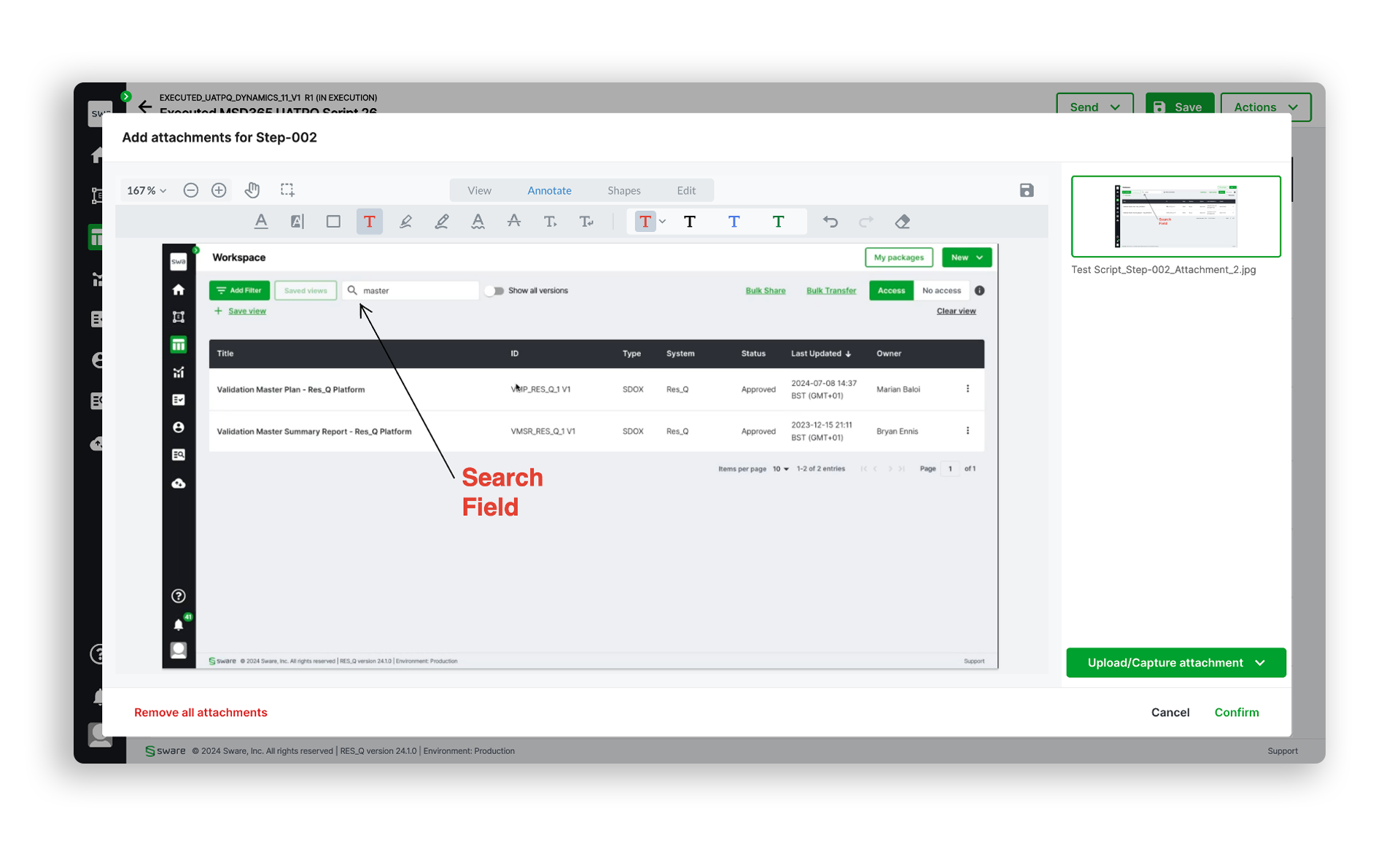Select the eraser tool icon

[x=902, y=220]
